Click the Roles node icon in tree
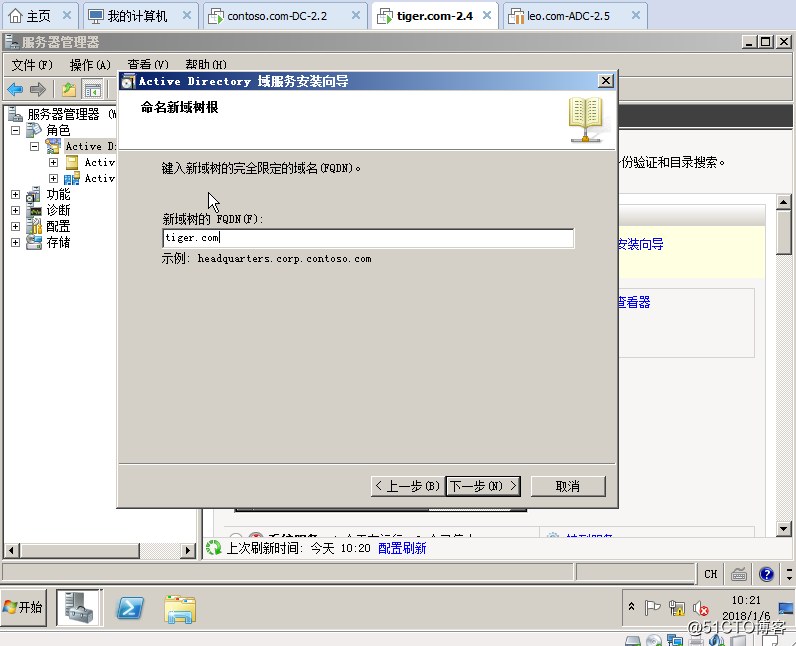This screenshot has width=796, height=646. pos(34,130)
